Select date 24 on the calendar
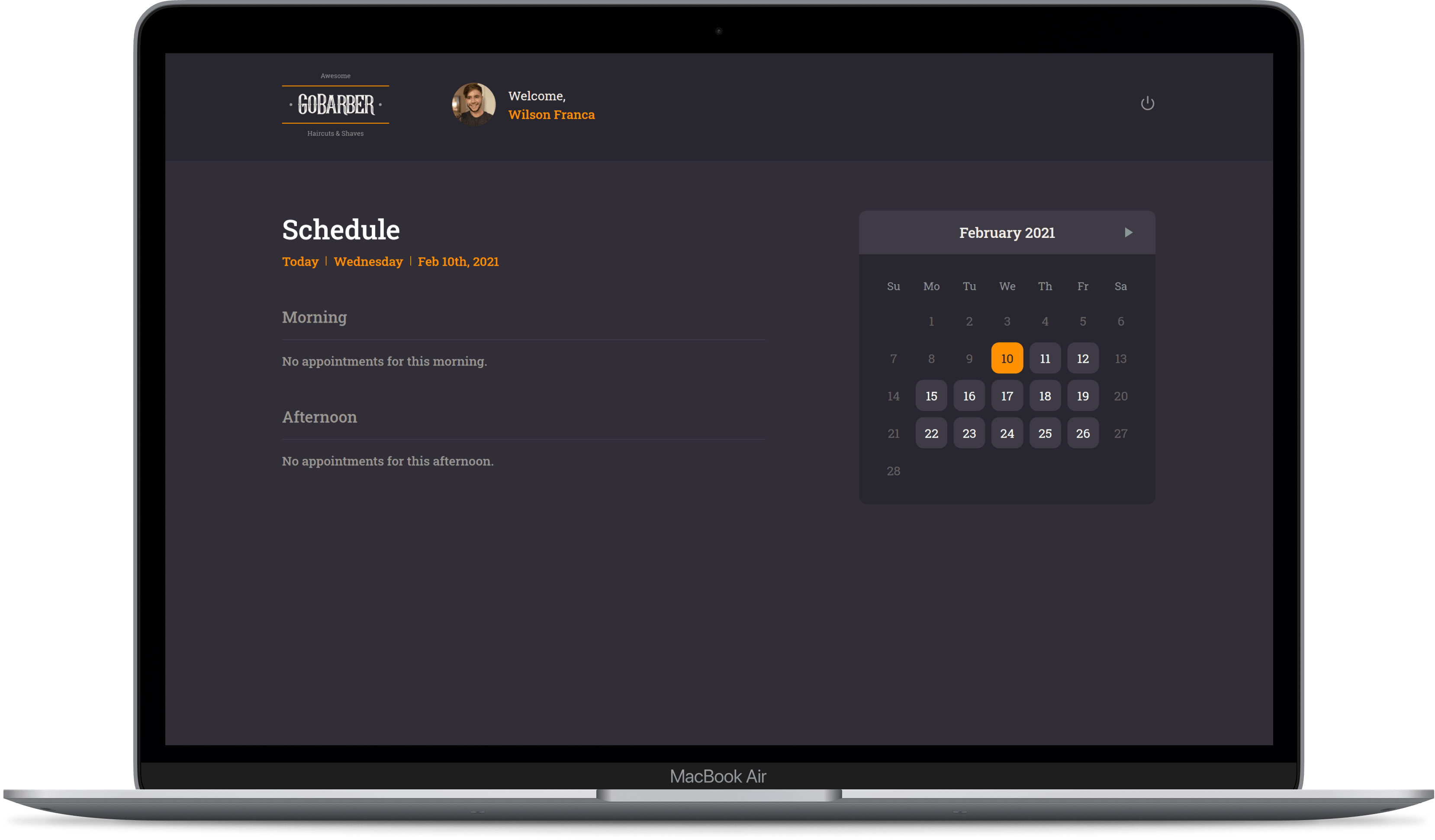 [x=1007, y=433]
